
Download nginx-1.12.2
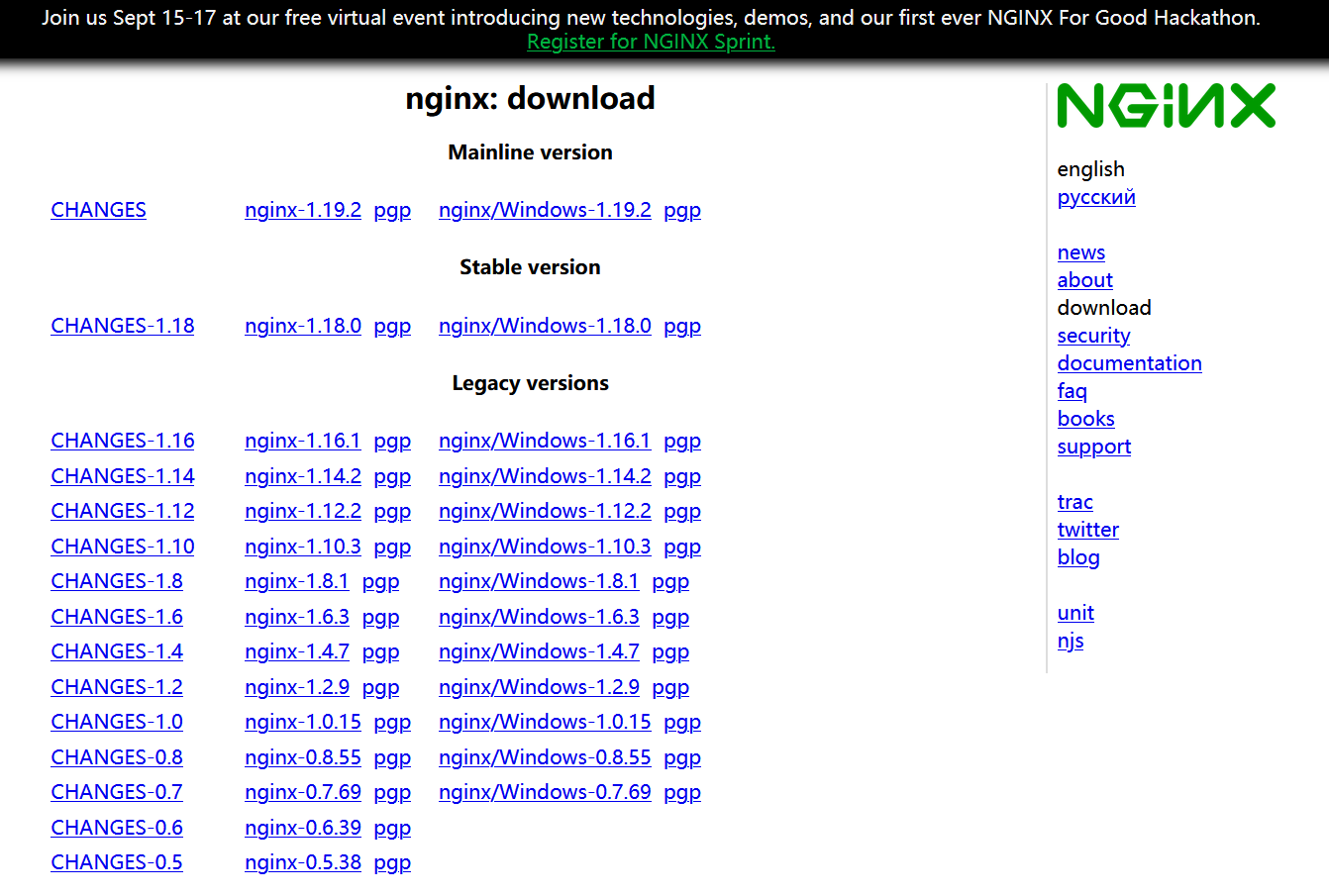point(303,511)
